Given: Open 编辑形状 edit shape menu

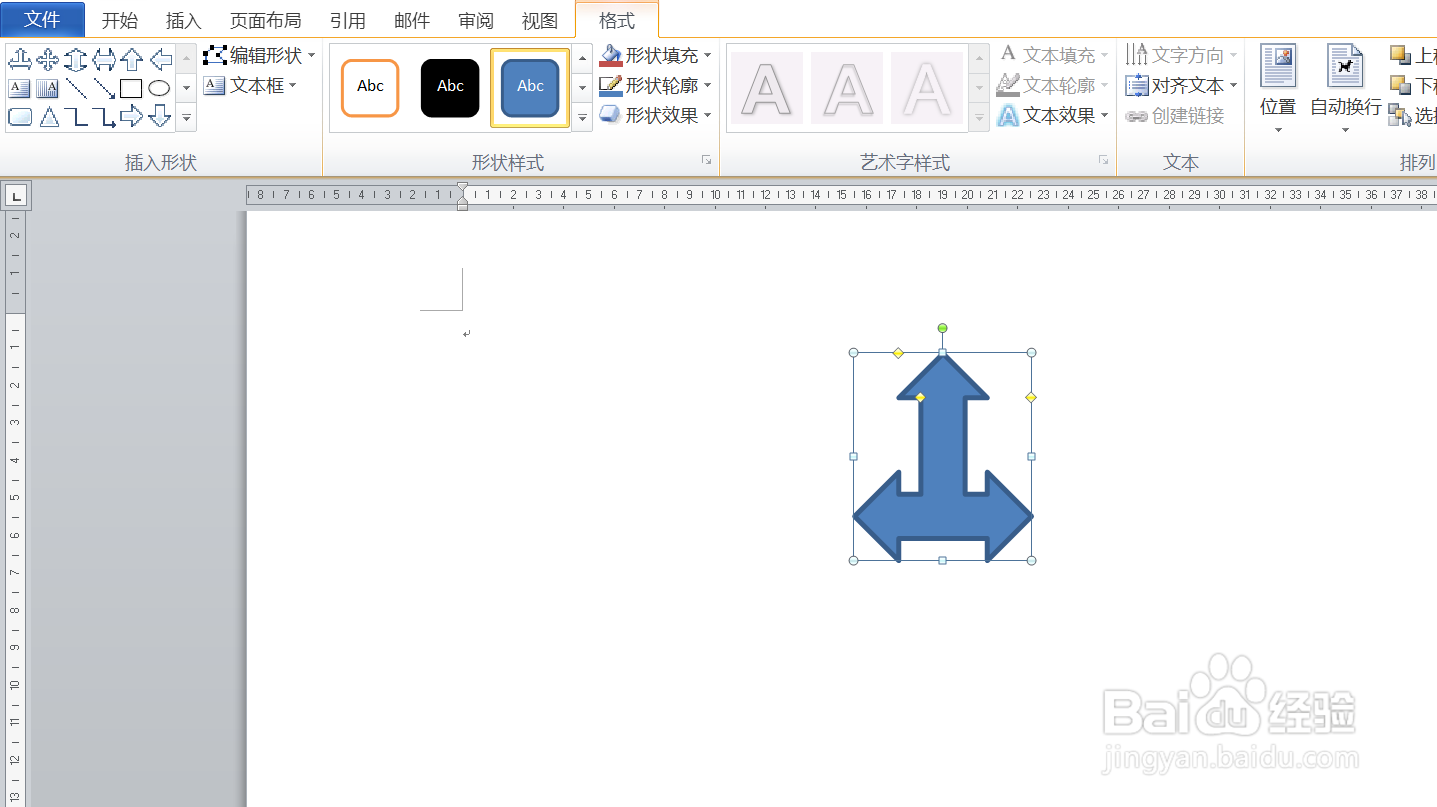Looking at the screenshot, I should [x=259, y=55].
